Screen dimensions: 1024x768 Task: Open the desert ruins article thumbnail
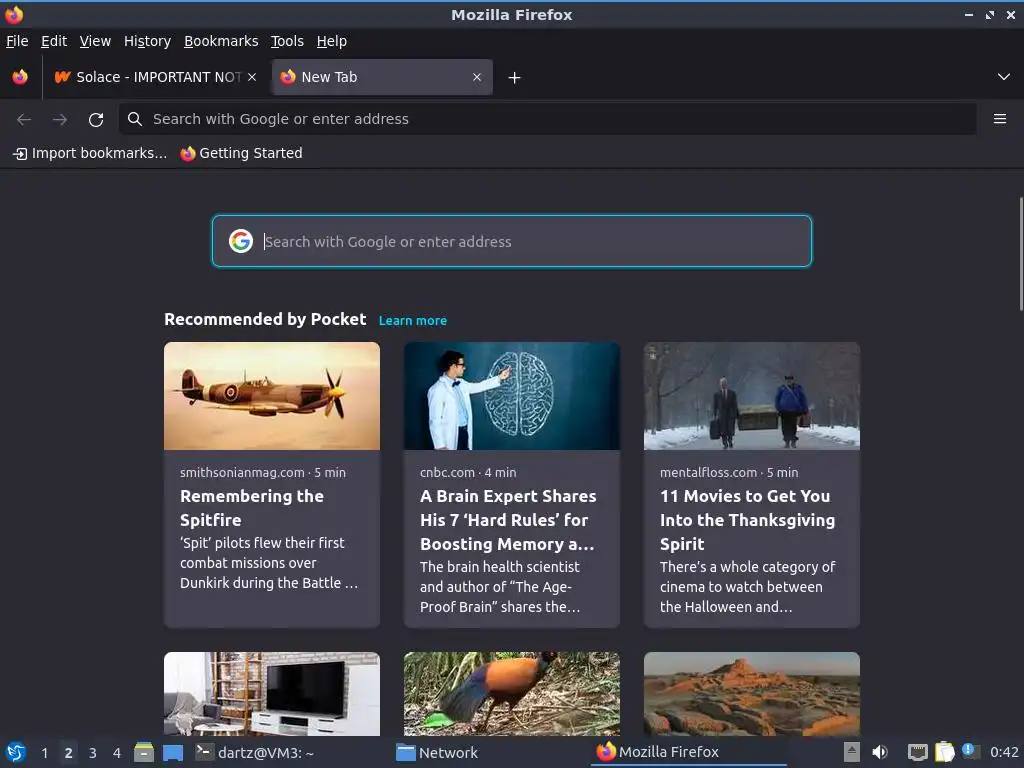752,694
